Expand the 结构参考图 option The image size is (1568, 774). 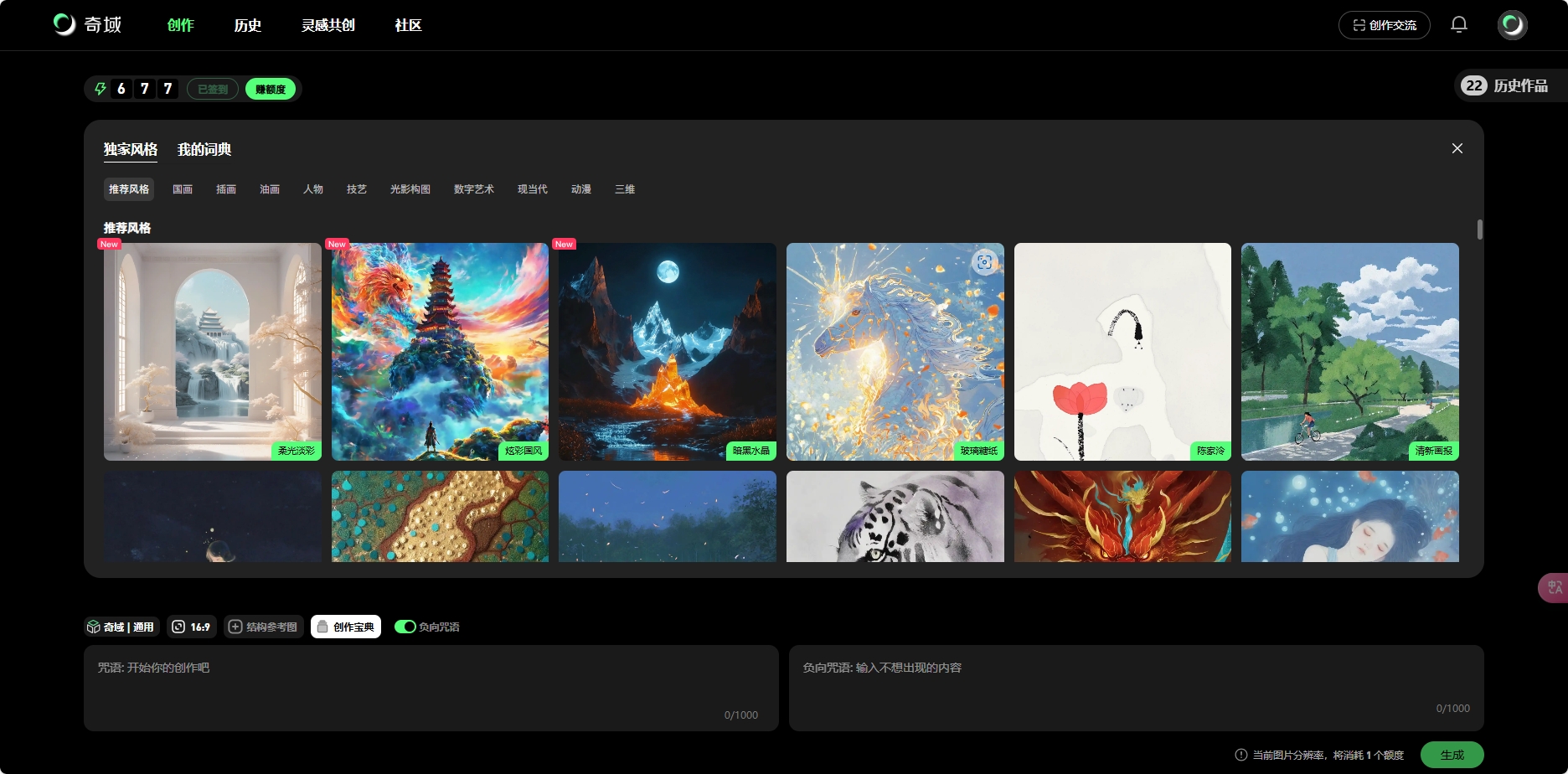[263, 627]
